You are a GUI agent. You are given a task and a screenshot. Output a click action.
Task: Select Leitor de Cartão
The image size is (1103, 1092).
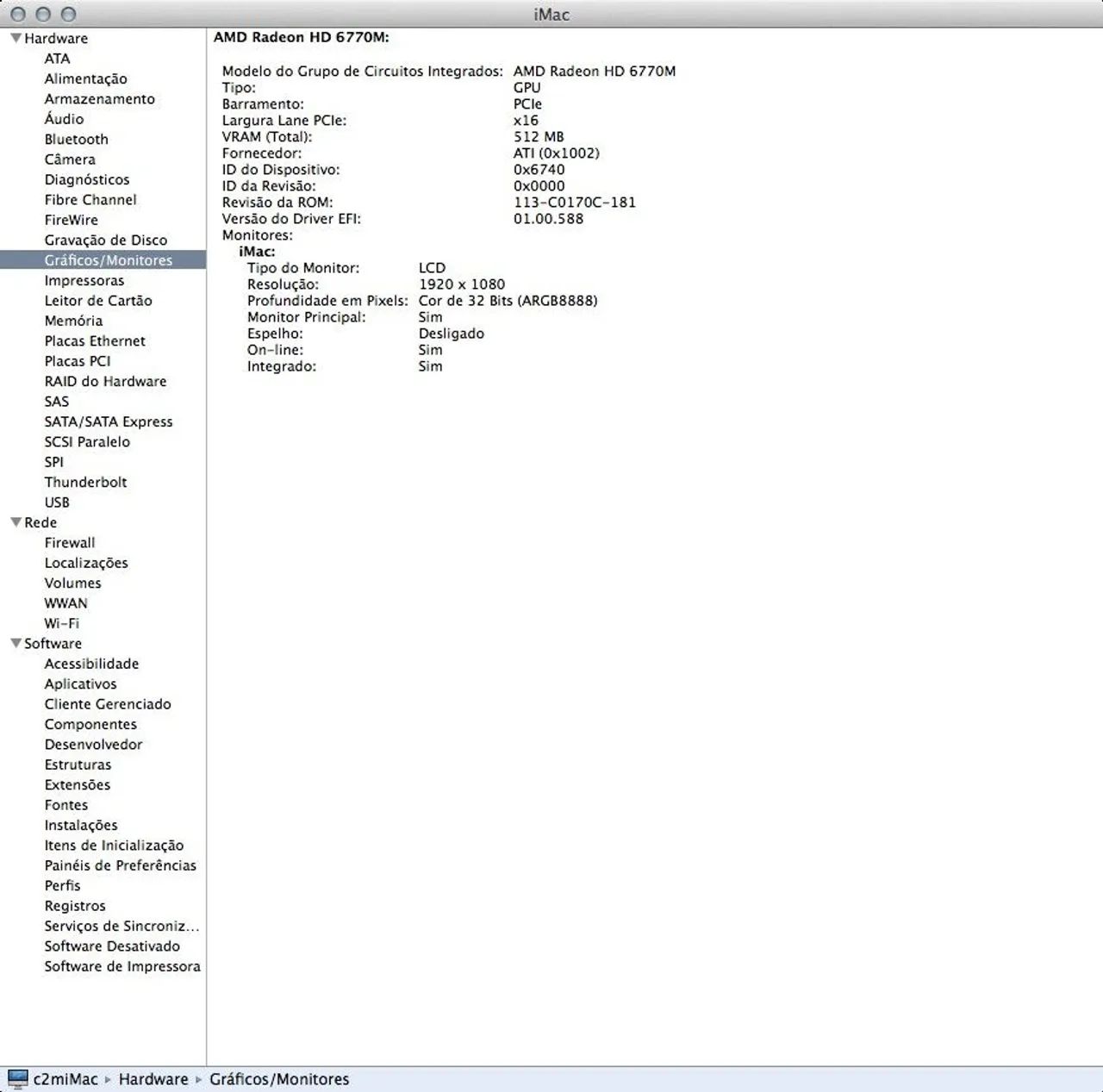pos(98,300)
